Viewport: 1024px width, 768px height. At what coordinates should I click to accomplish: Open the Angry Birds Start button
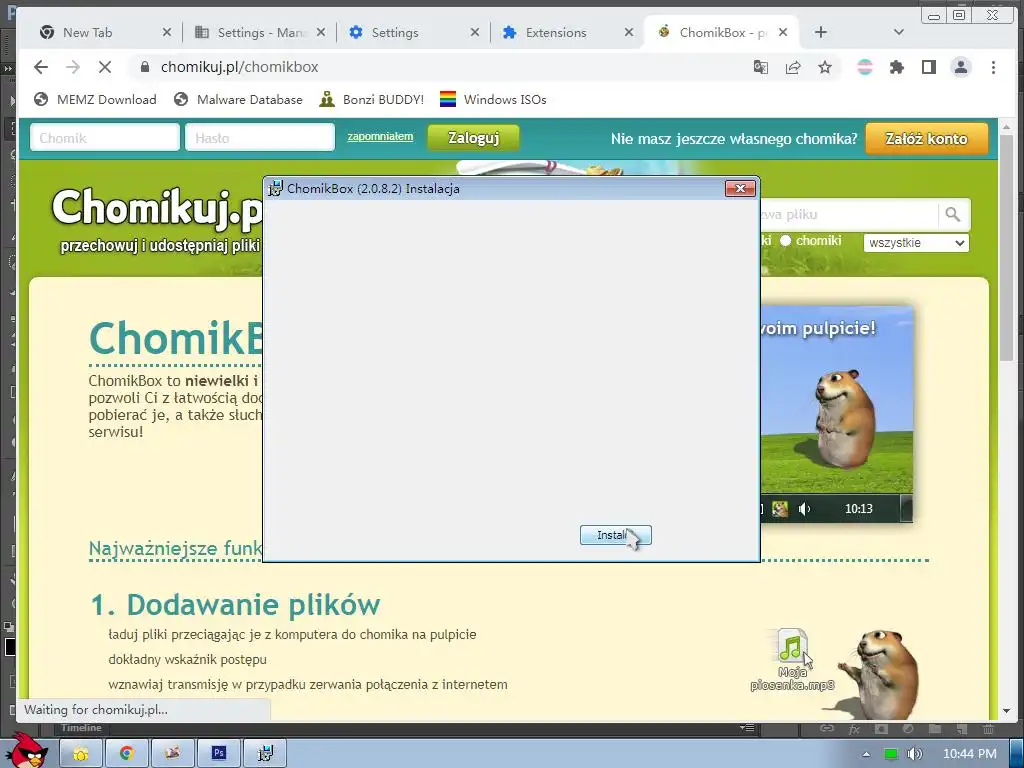pyautogui.click(x=29, y=751)
